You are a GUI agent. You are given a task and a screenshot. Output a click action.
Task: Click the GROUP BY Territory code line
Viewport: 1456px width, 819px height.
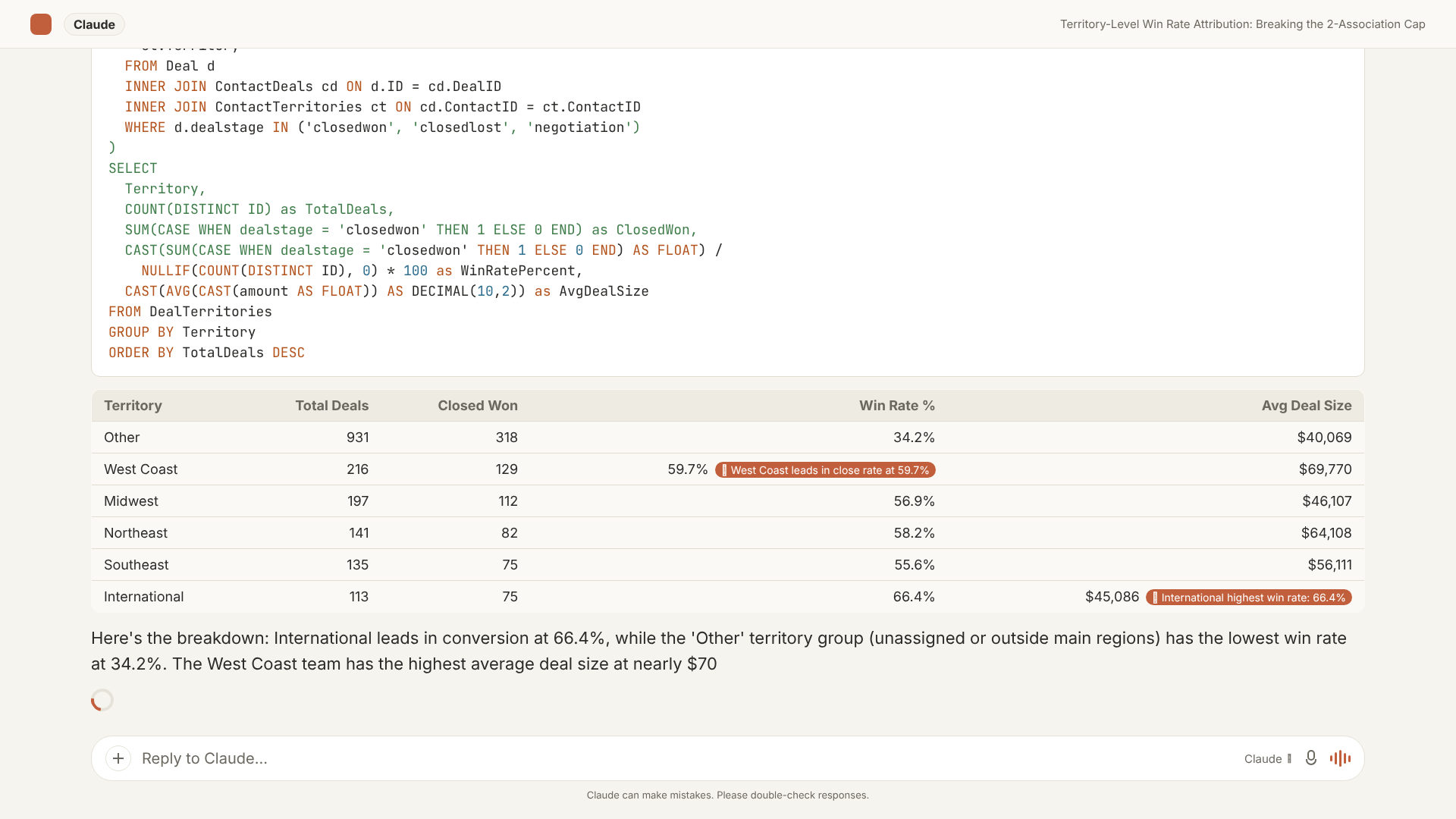pyautogui.click(x=182, y=332)
